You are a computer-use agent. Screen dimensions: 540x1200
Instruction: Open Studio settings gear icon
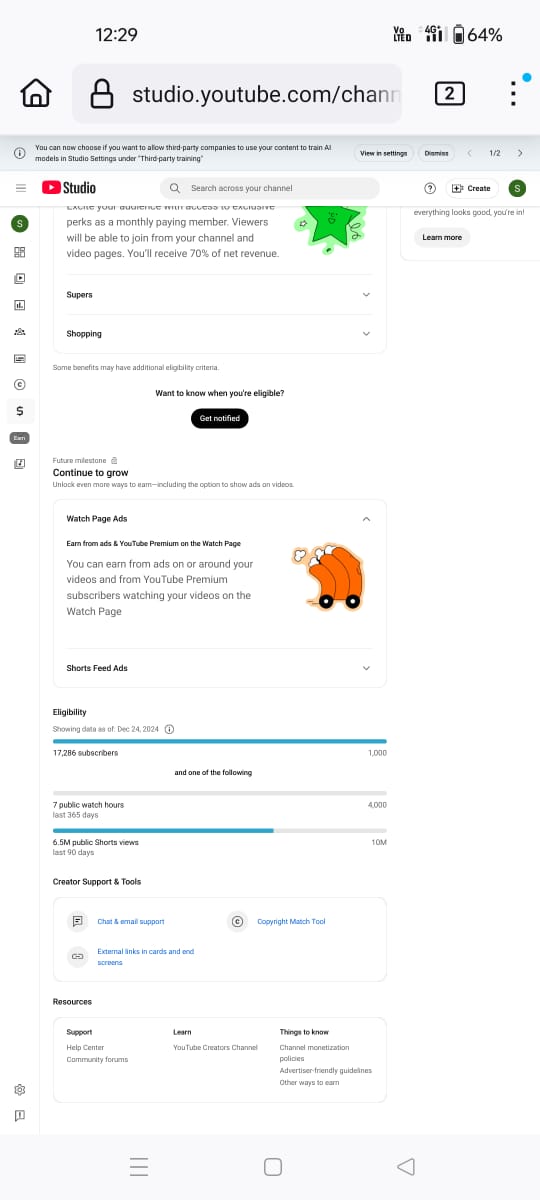click(20, 1089)
